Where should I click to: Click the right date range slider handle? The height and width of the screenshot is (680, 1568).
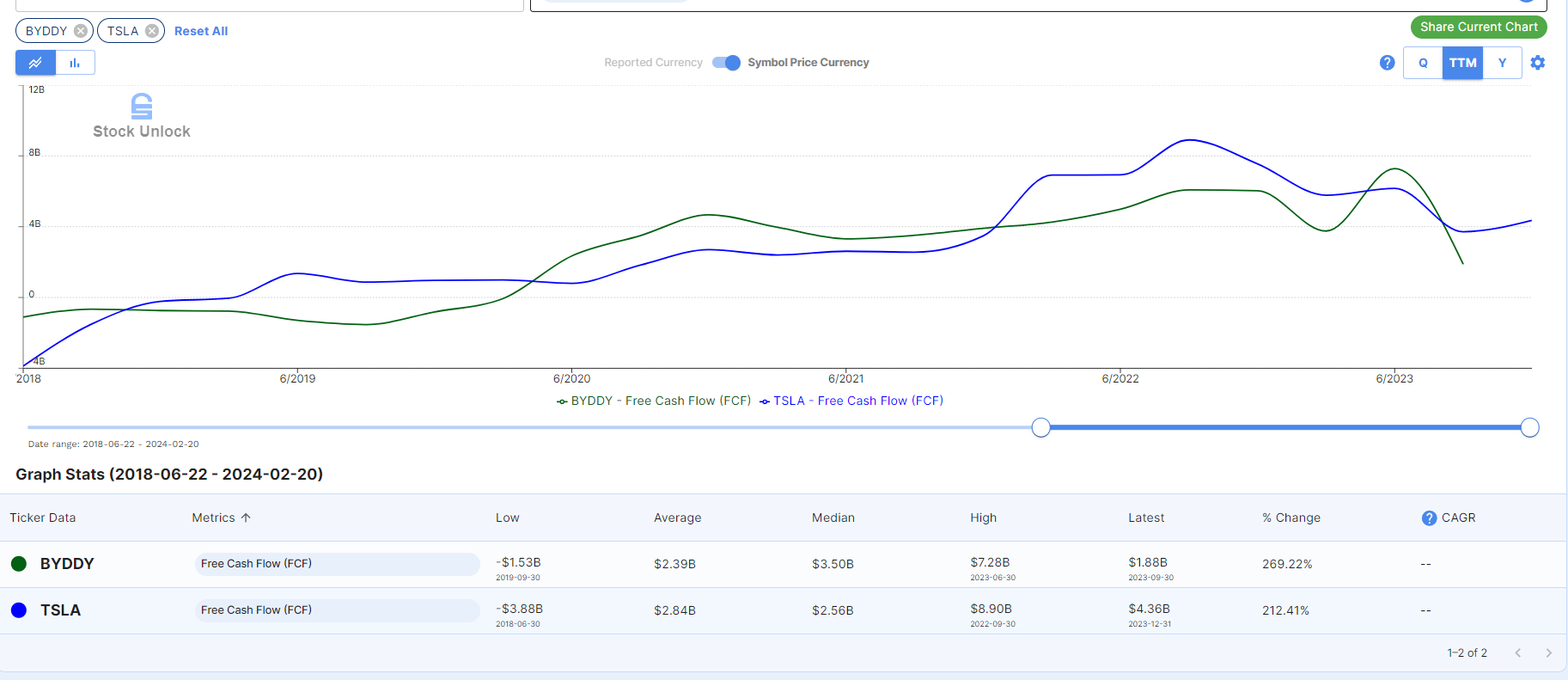tap(1529, 427)
